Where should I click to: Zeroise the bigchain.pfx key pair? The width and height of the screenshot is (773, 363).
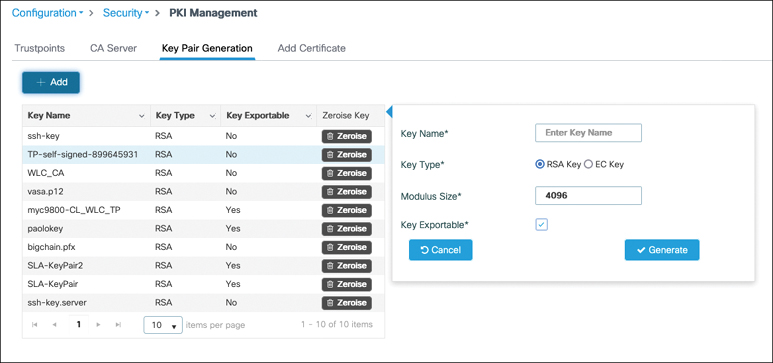347,247
